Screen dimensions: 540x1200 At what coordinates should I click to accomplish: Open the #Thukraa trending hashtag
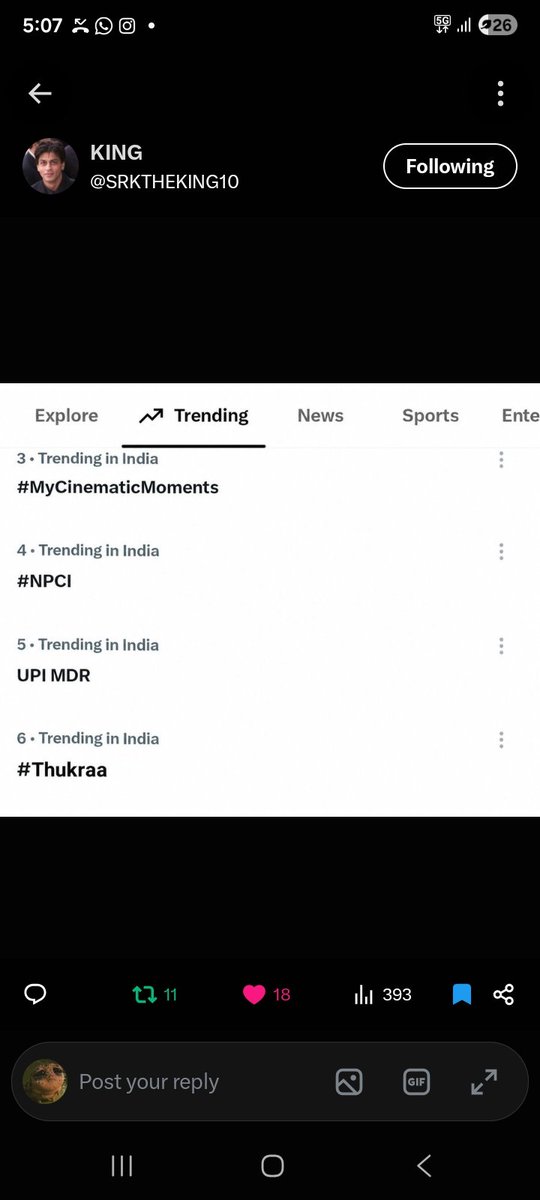click(x=62, y=769)
